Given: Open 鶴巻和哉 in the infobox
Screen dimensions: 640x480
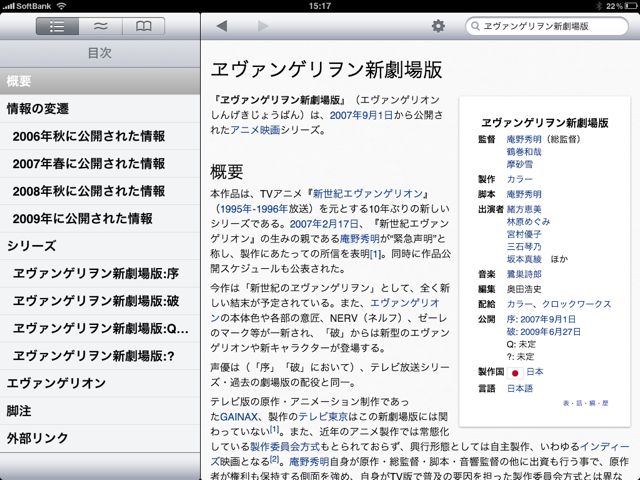Looking at the screenshot, I should point(524,152).
